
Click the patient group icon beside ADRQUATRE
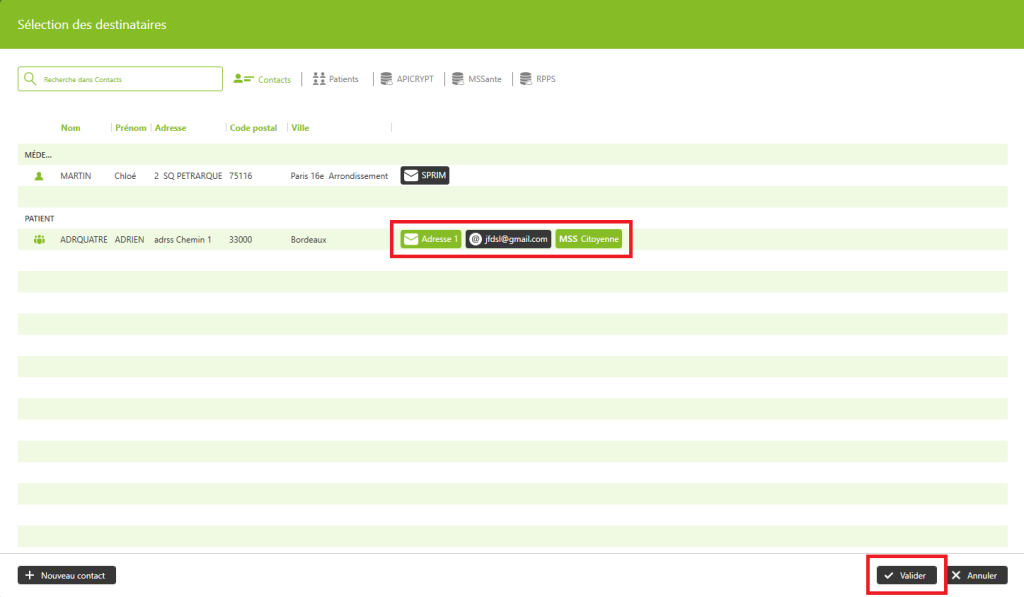40,240
